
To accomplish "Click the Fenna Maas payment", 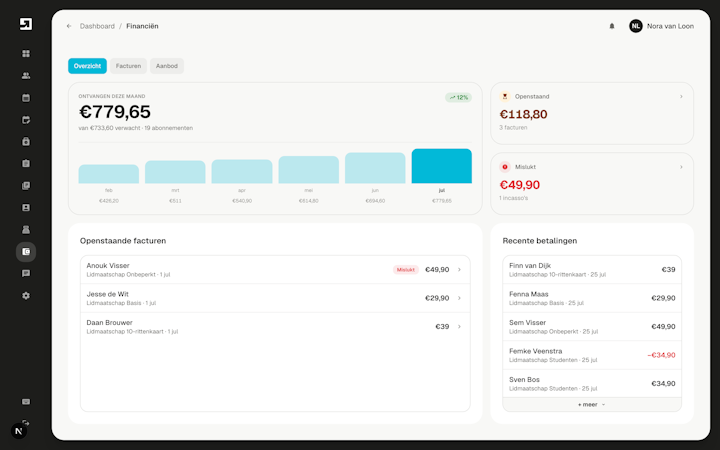I will point(592,298).
